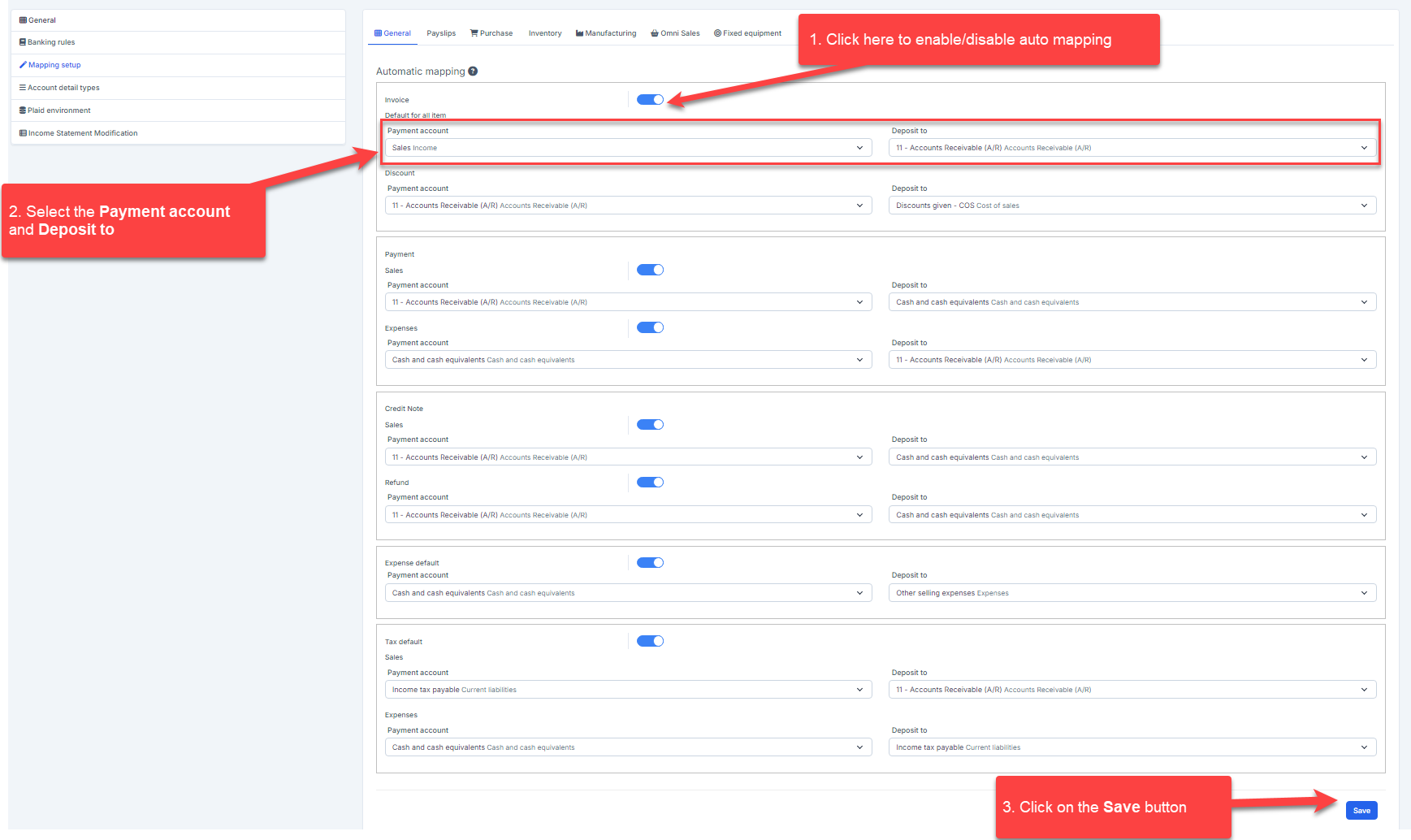Open the Banking rules sidebar item

click(x=51, y=42)
